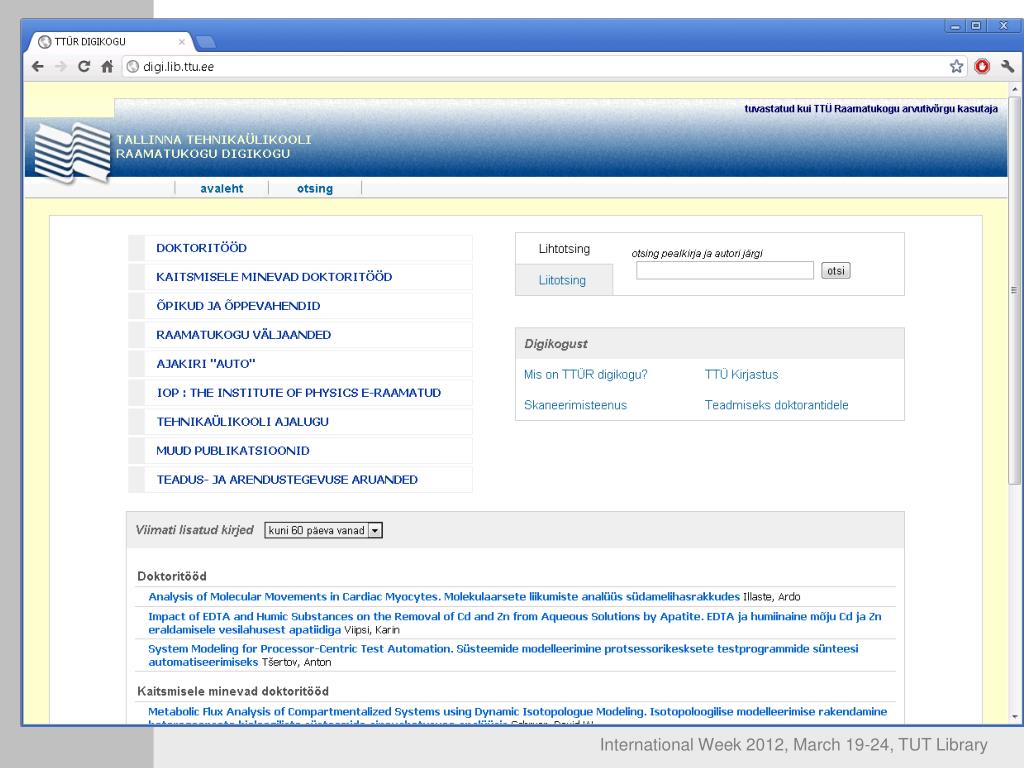Screen dimensions: 1024x768
Task: Click the author name Viipsi, Karin
Action: (x=372, y=630)
